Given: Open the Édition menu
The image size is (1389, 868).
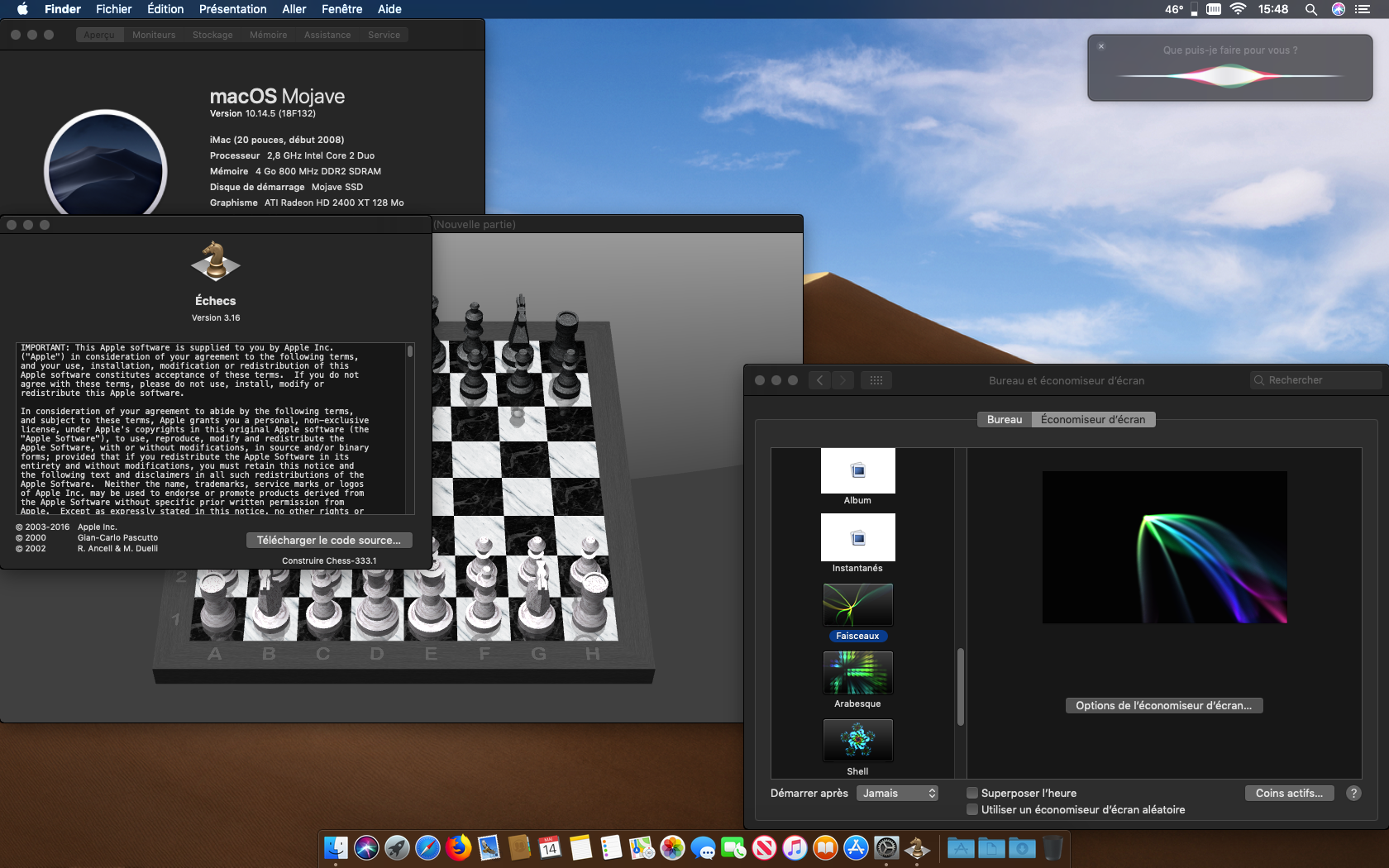Looking at the screenshot, I should 165,9.
